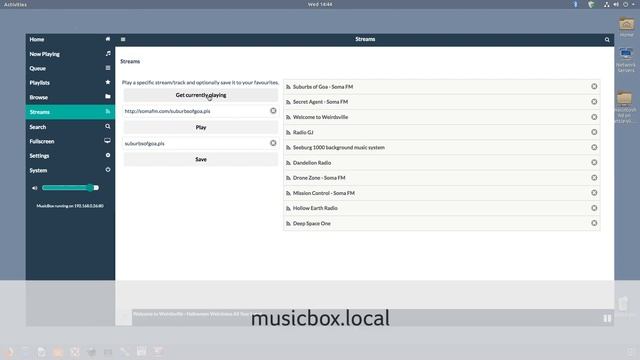Open Activities in the top bar

15,4
